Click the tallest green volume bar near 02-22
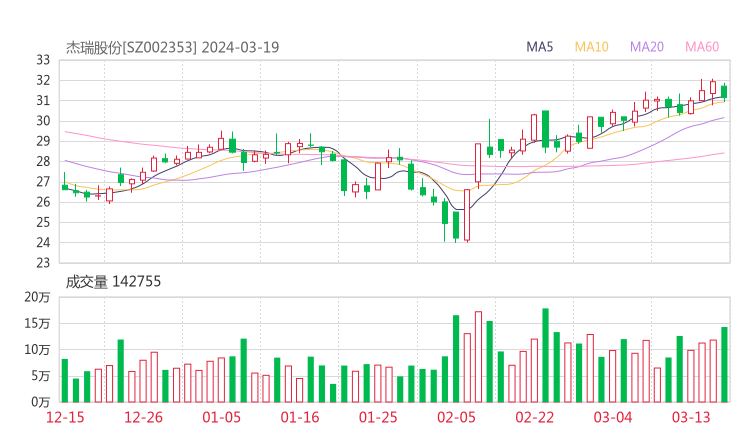This screenshot has width=740, height=440. [546, 355]
